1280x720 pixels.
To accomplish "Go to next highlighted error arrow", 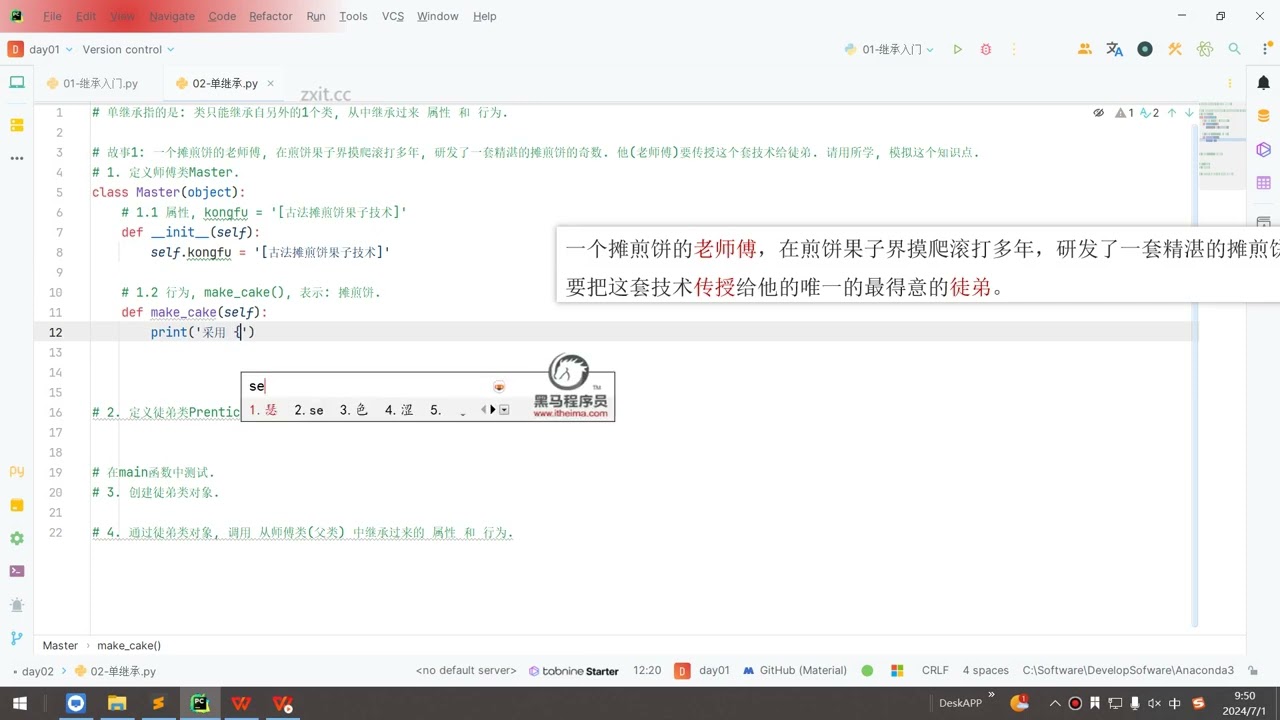I will [x=1189, y=113].
